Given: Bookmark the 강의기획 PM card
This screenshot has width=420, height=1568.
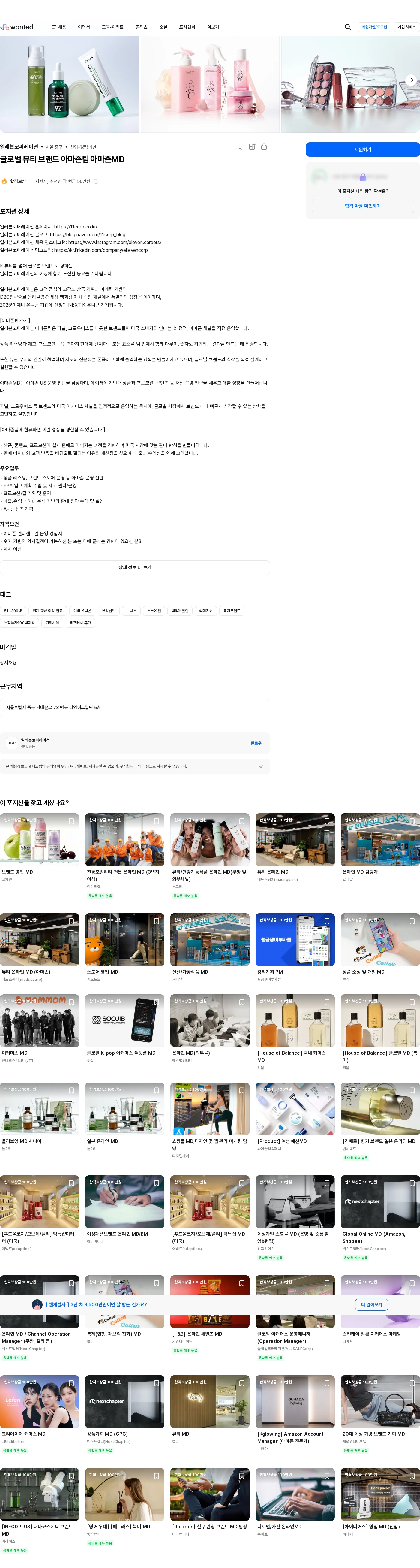Looking at the screenshot, I should (327, 921).
